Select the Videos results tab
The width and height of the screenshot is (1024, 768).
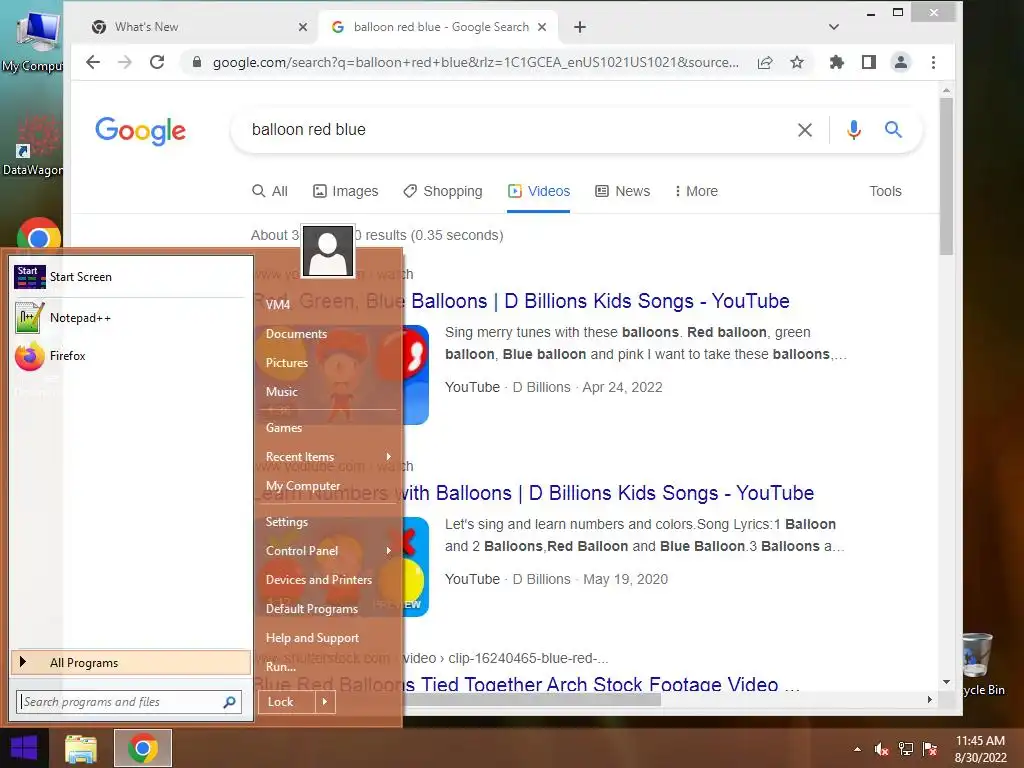coord(539,191)
